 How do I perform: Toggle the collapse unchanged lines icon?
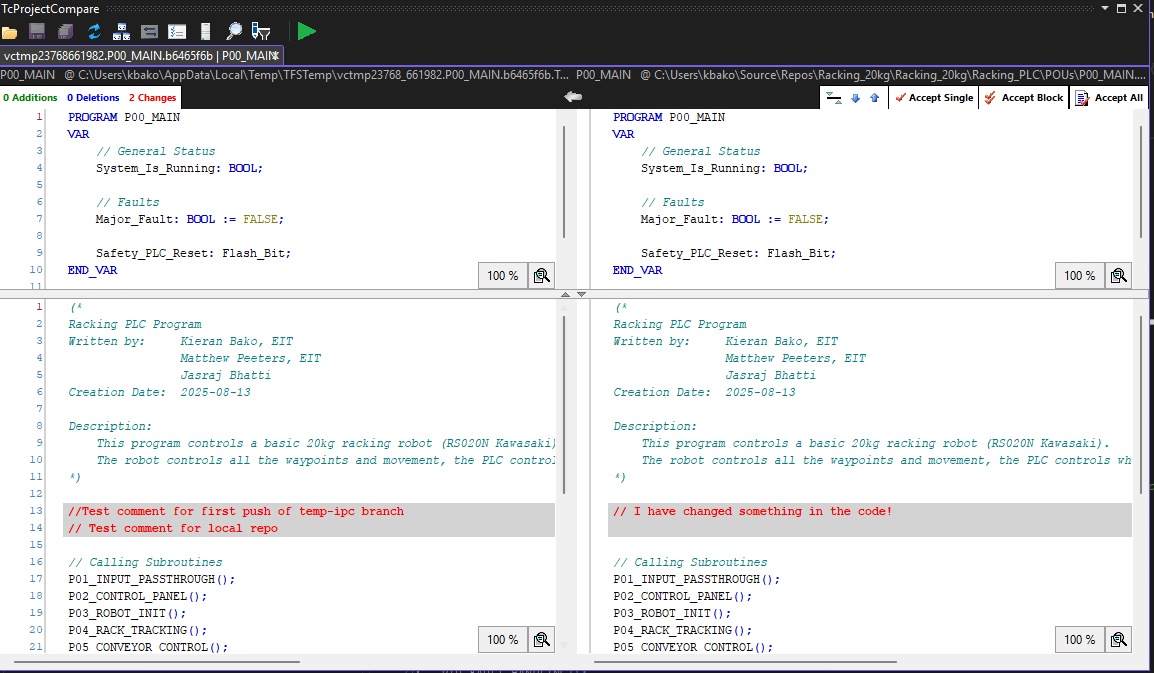click(x=833, y=98)
